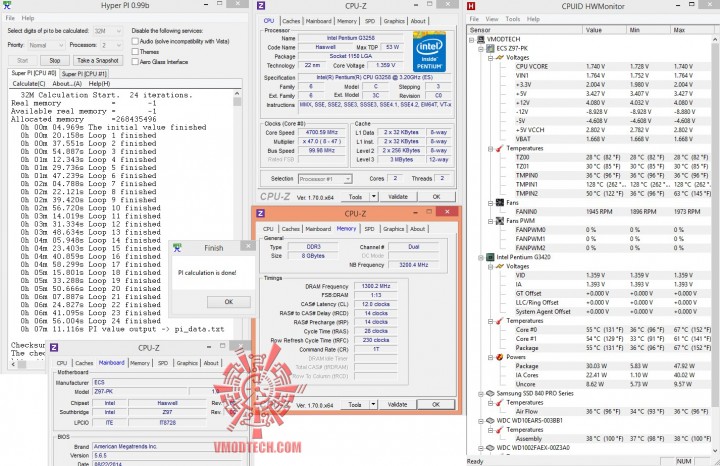Click the CPU-Z purple Z icon in top window
The width and height of the screenshot is (720, 466).
[261, 6]
